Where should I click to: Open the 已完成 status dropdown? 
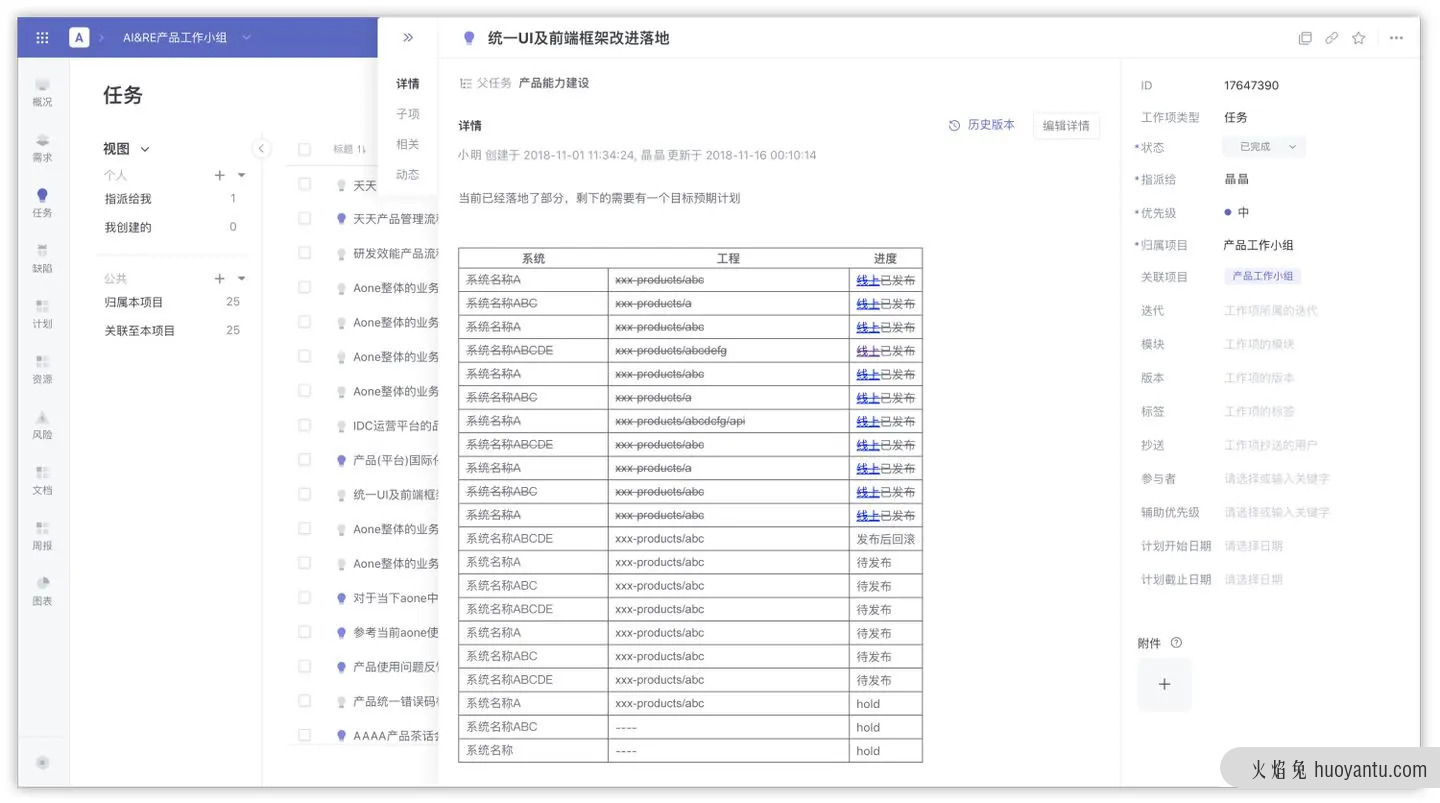click(1264, 147)
